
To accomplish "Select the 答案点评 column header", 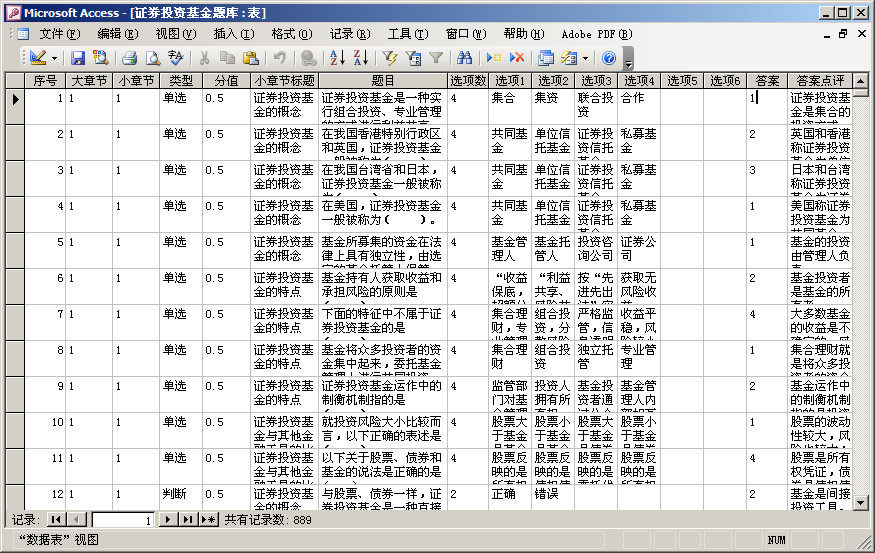I will pos(820,81).
